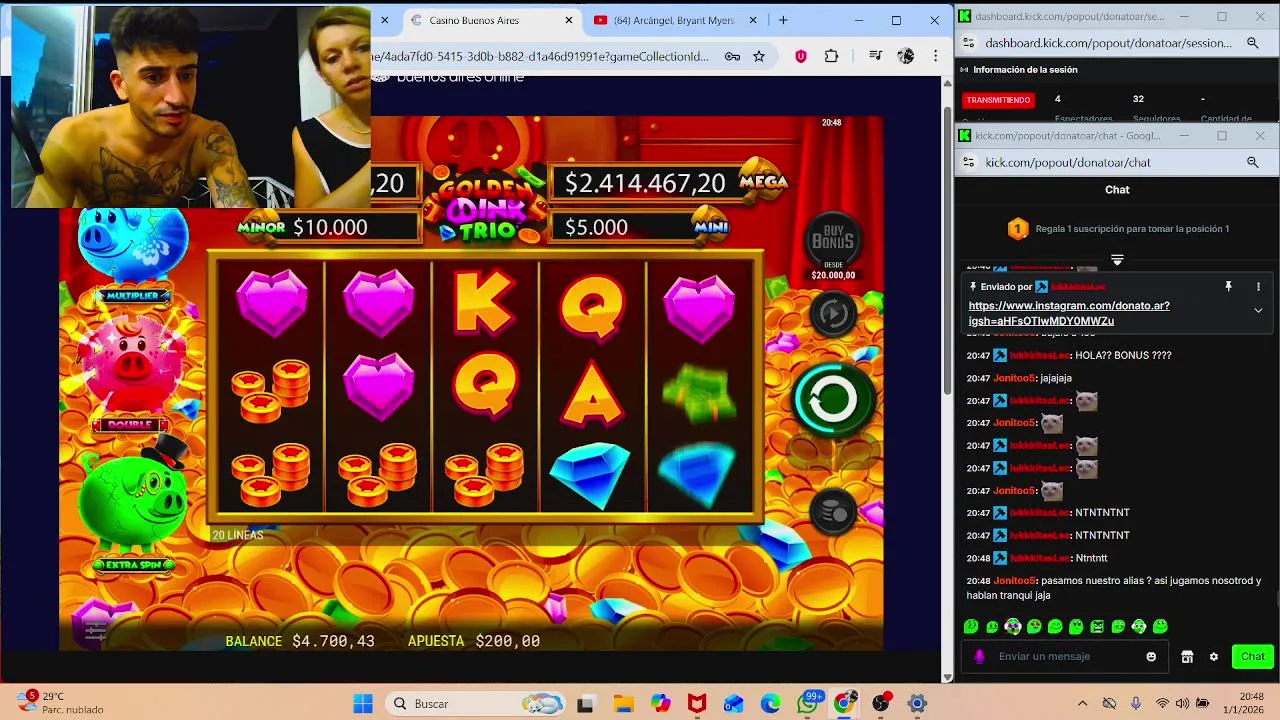The height and width of the screenshot is (720, 1280).
Task: Click the Transmitiendo status badge
Action: (998, 100)
